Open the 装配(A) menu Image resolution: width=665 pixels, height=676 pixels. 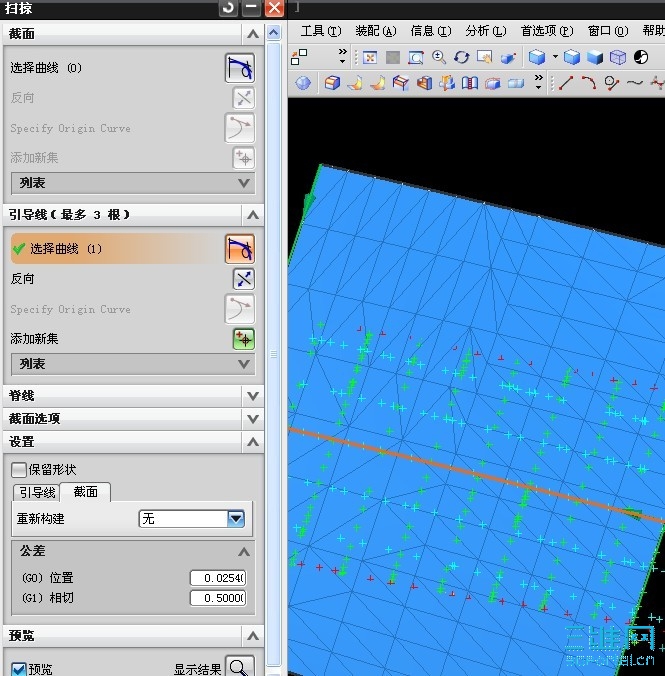376,31
